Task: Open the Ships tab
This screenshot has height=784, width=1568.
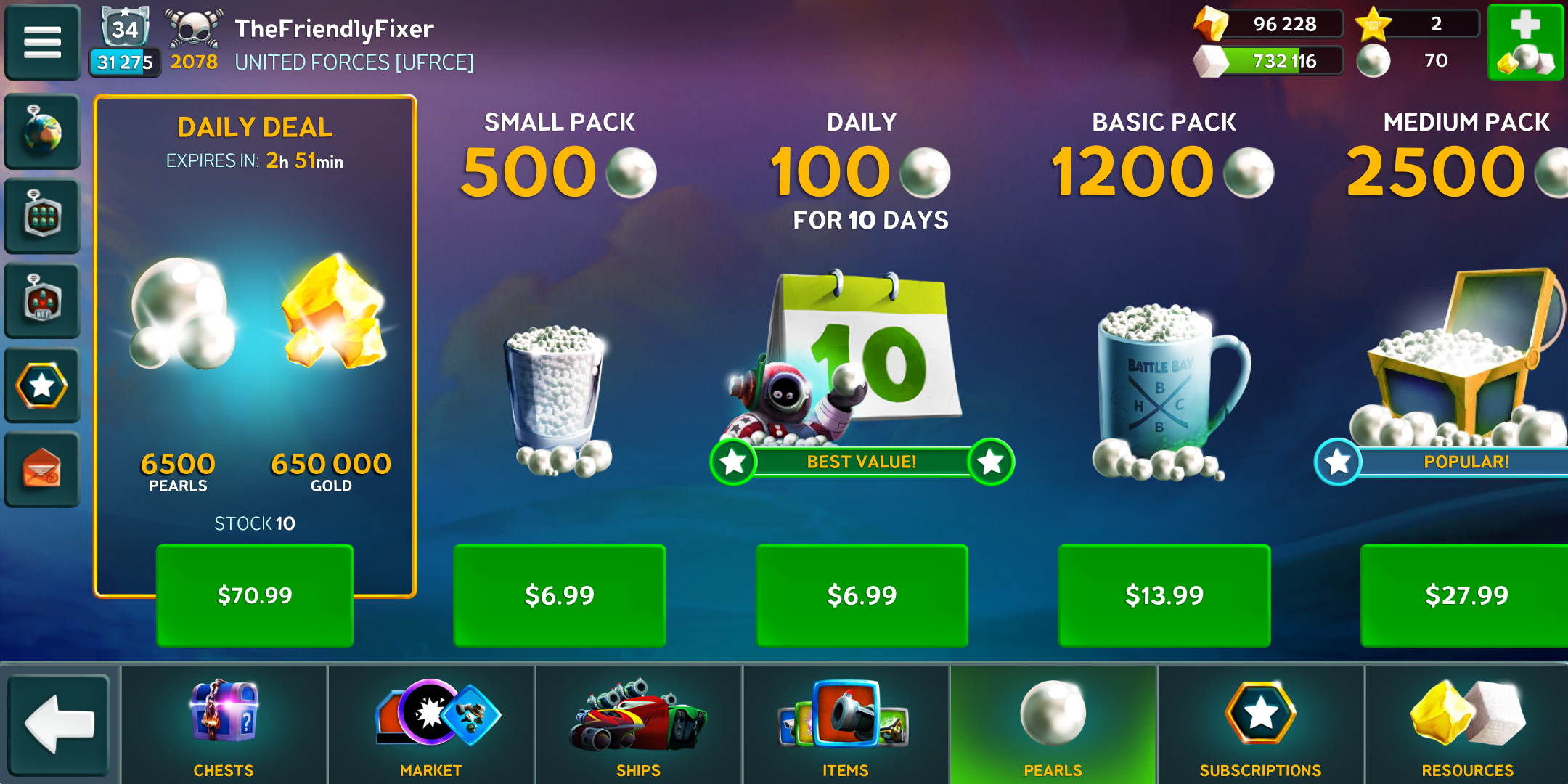Action: tap(639, 724)
